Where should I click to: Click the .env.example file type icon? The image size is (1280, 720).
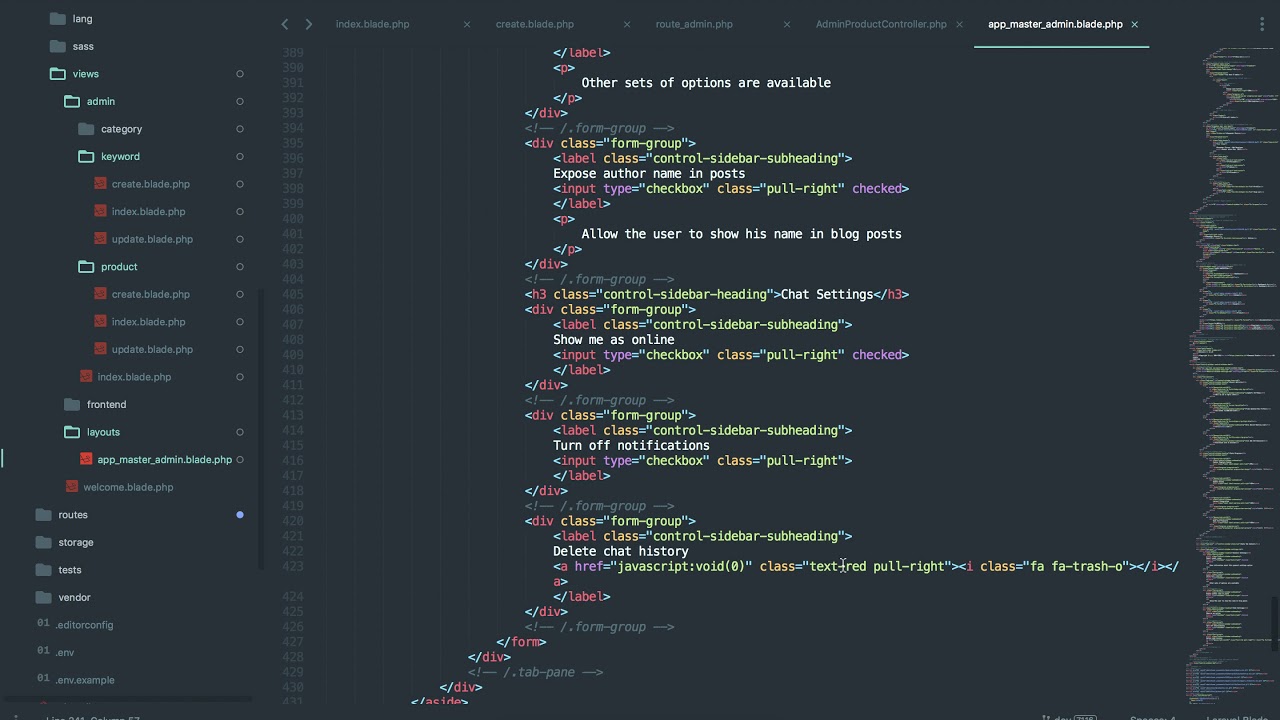[x=43, y=679]
